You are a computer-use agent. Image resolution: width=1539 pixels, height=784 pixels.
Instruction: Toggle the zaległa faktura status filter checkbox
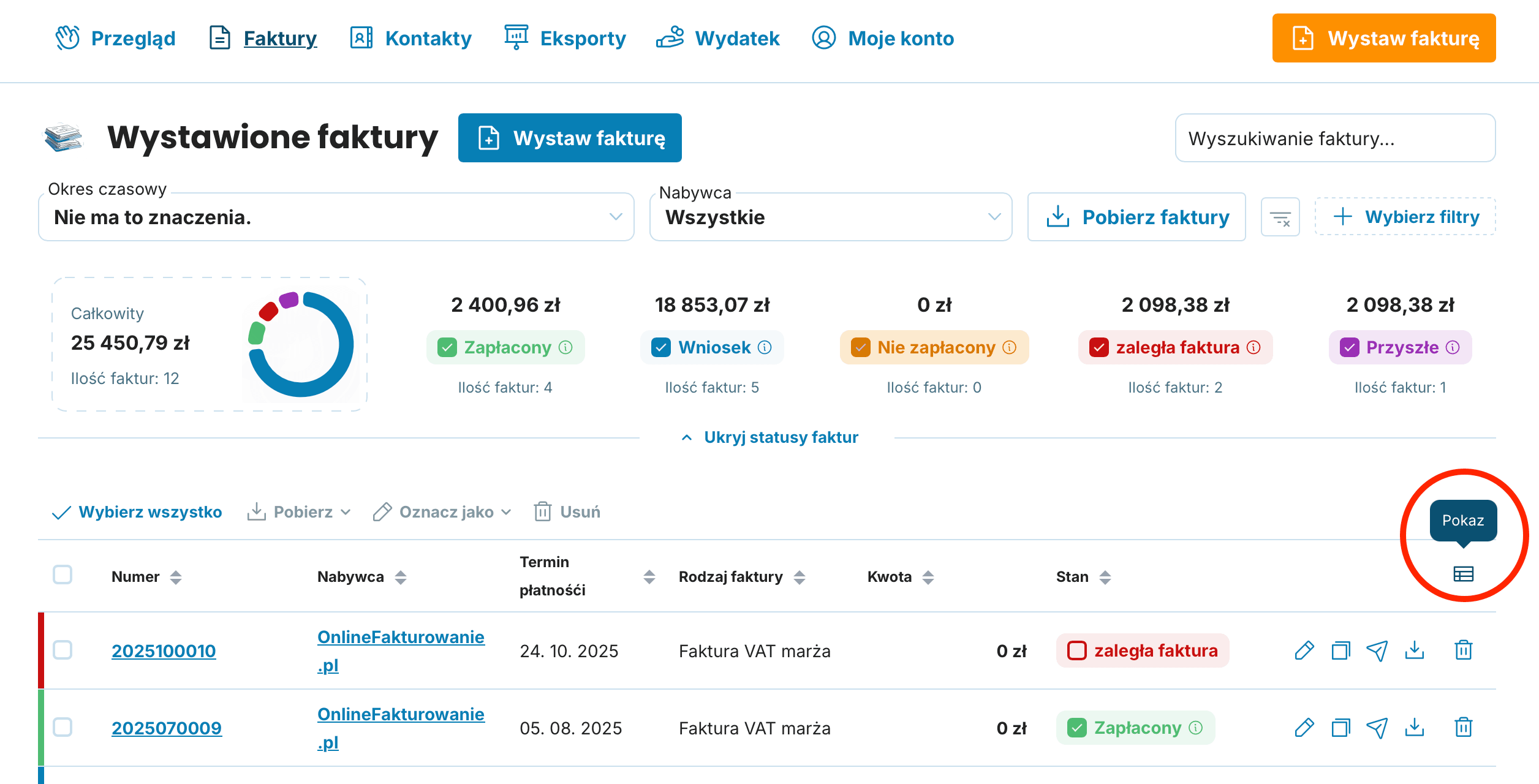click(x=1099, y=348)
